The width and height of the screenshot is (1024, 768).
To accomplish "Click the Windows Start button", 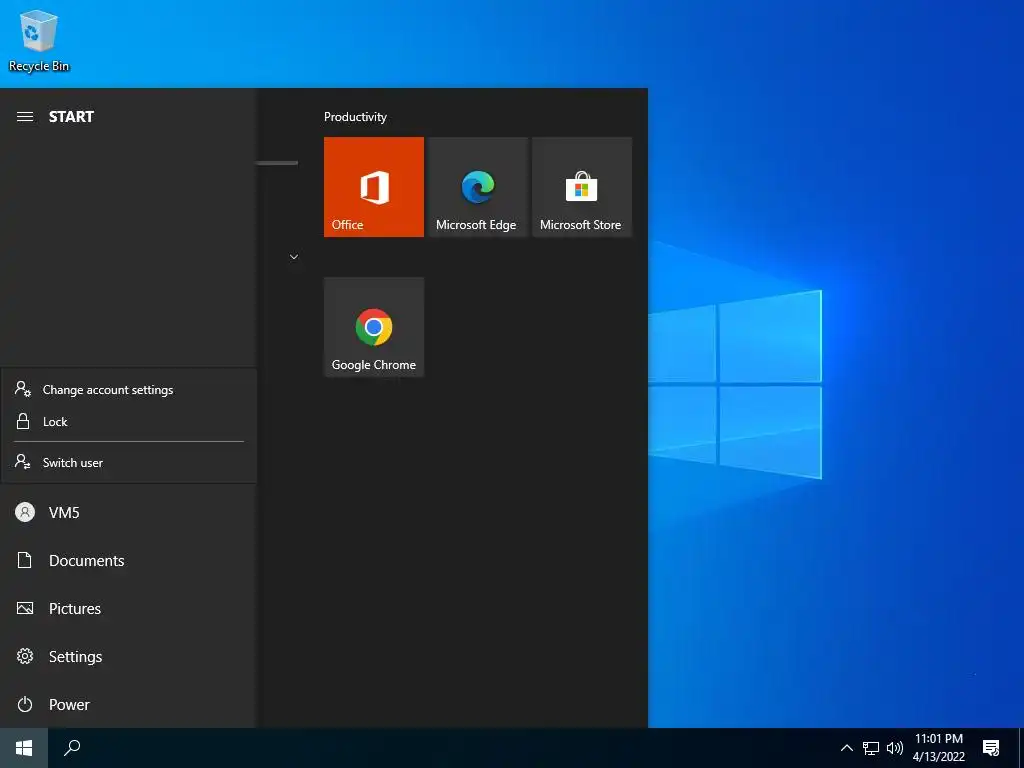I will coord(24,748).
